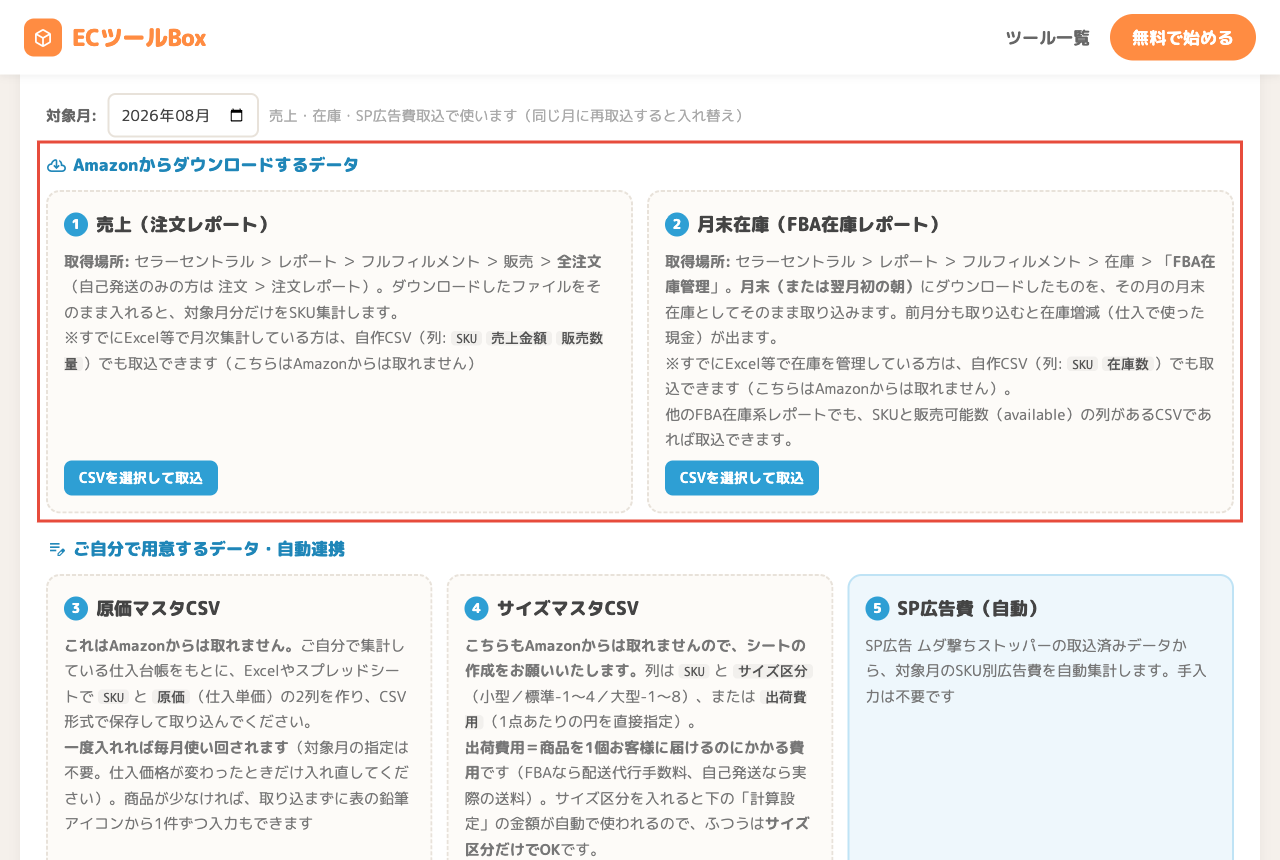Open ツール一覧 in the top navigation

[1047, 38]
